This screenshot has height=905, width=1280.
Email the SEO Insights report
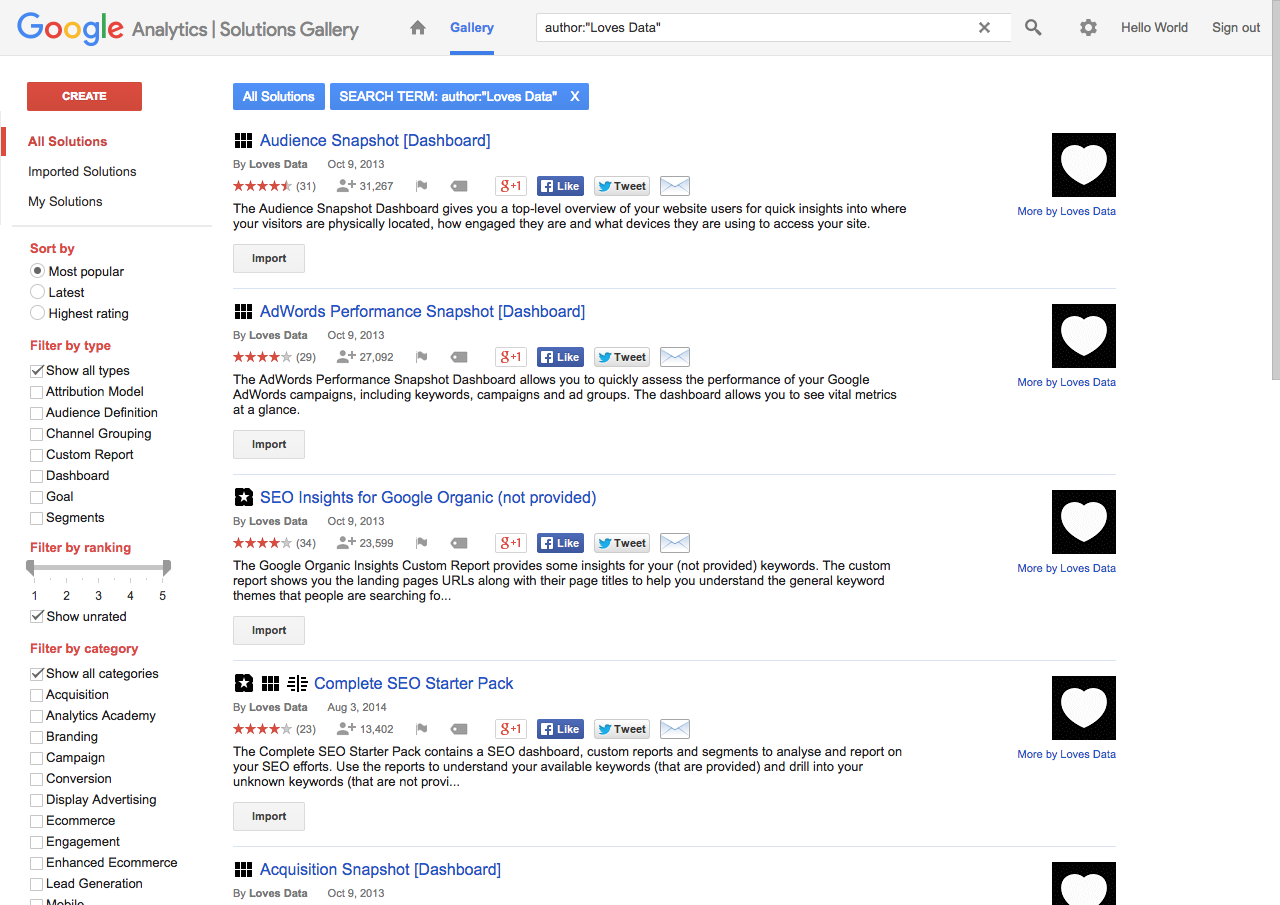(675, 543)
